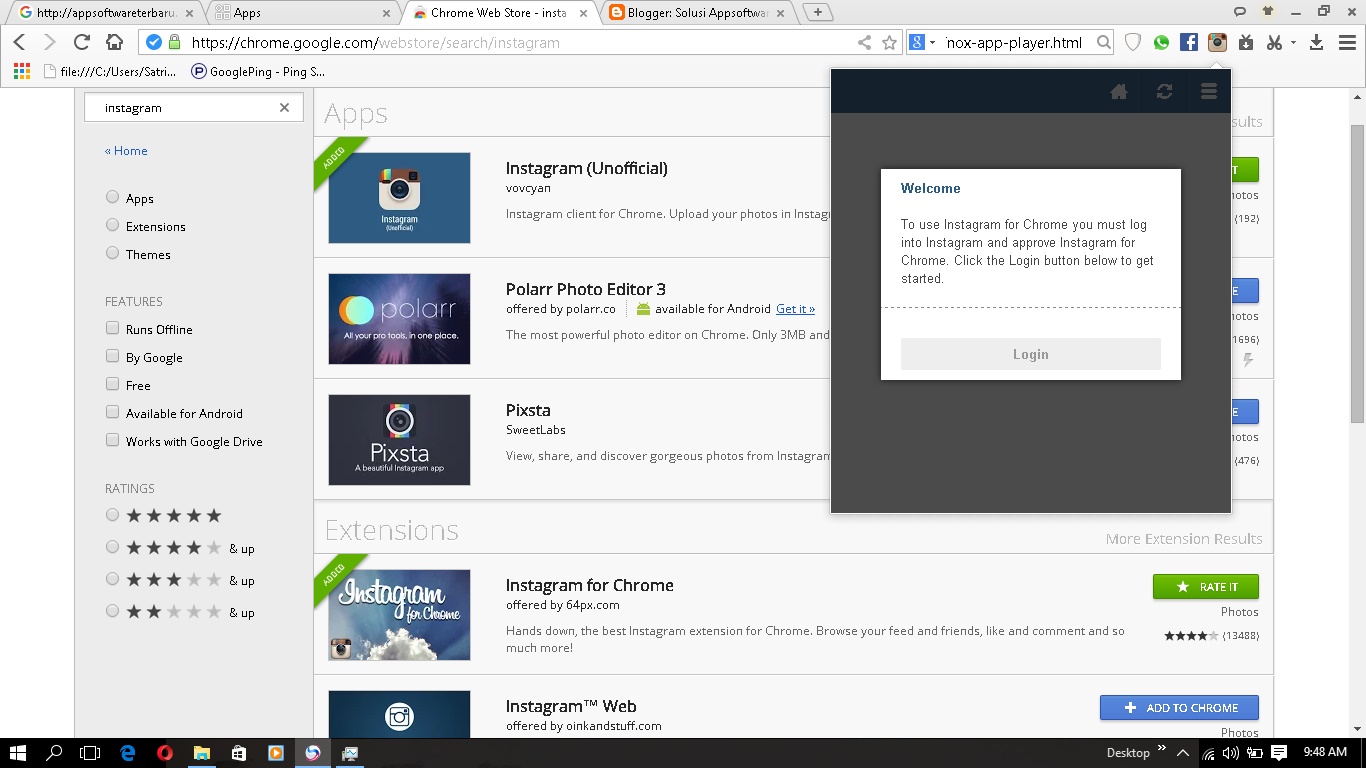1366x768 pixels.
Task: Open the taskbar volume control
Action: [x=1230, y=753]
